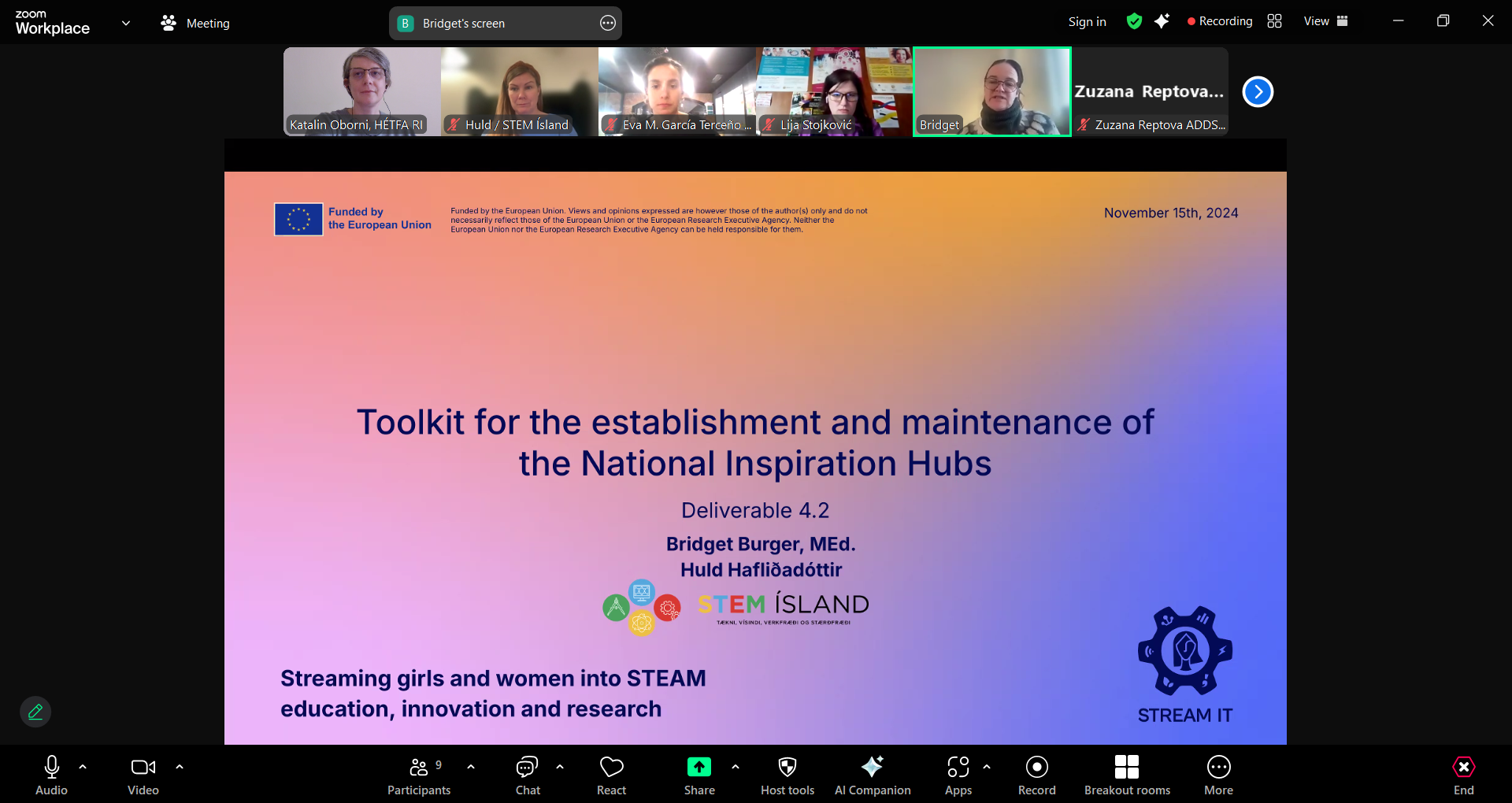Open the More options menu
The image size is (1512, 803).
pos(1218,775)
